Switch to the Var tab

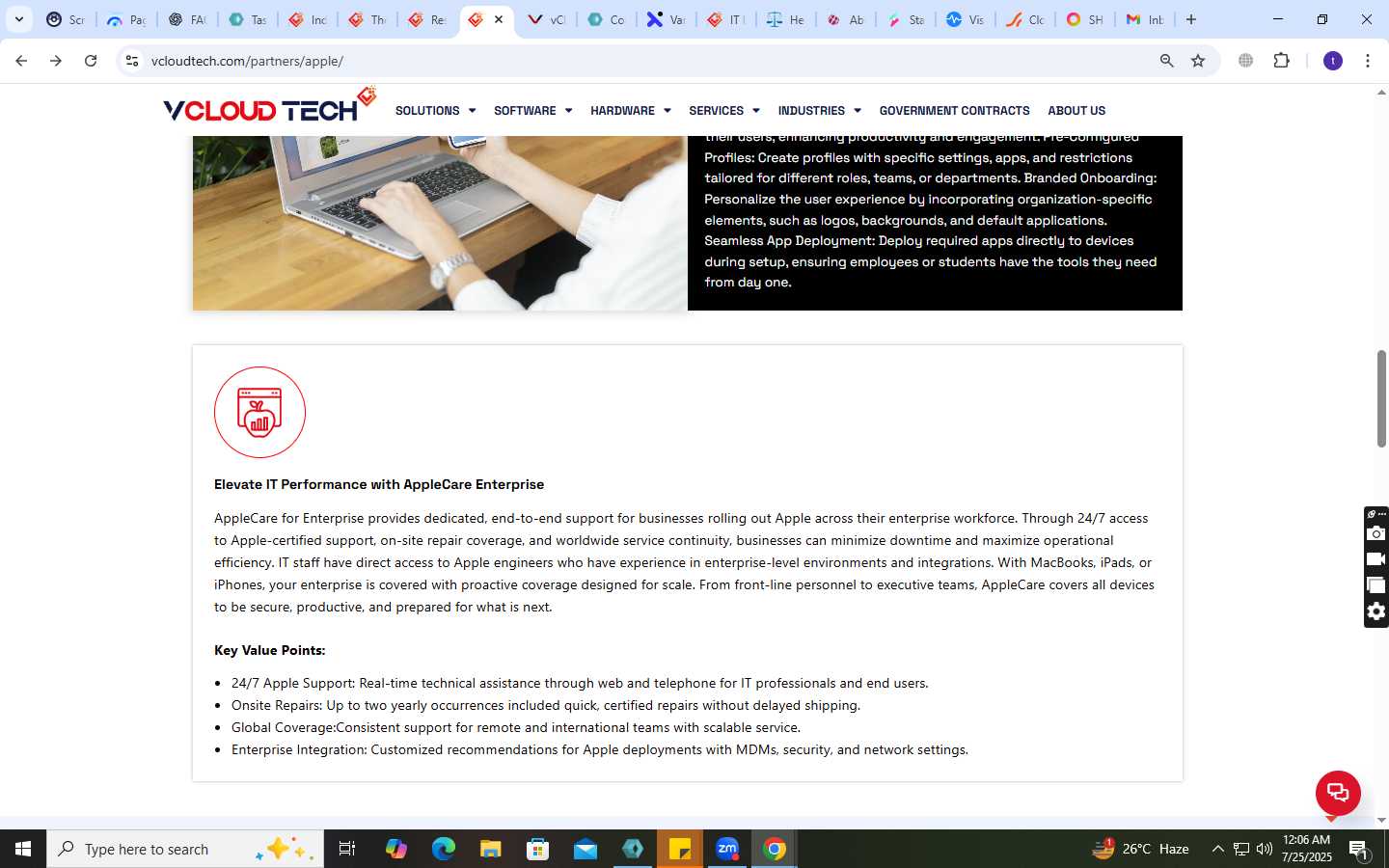[667, 19]
